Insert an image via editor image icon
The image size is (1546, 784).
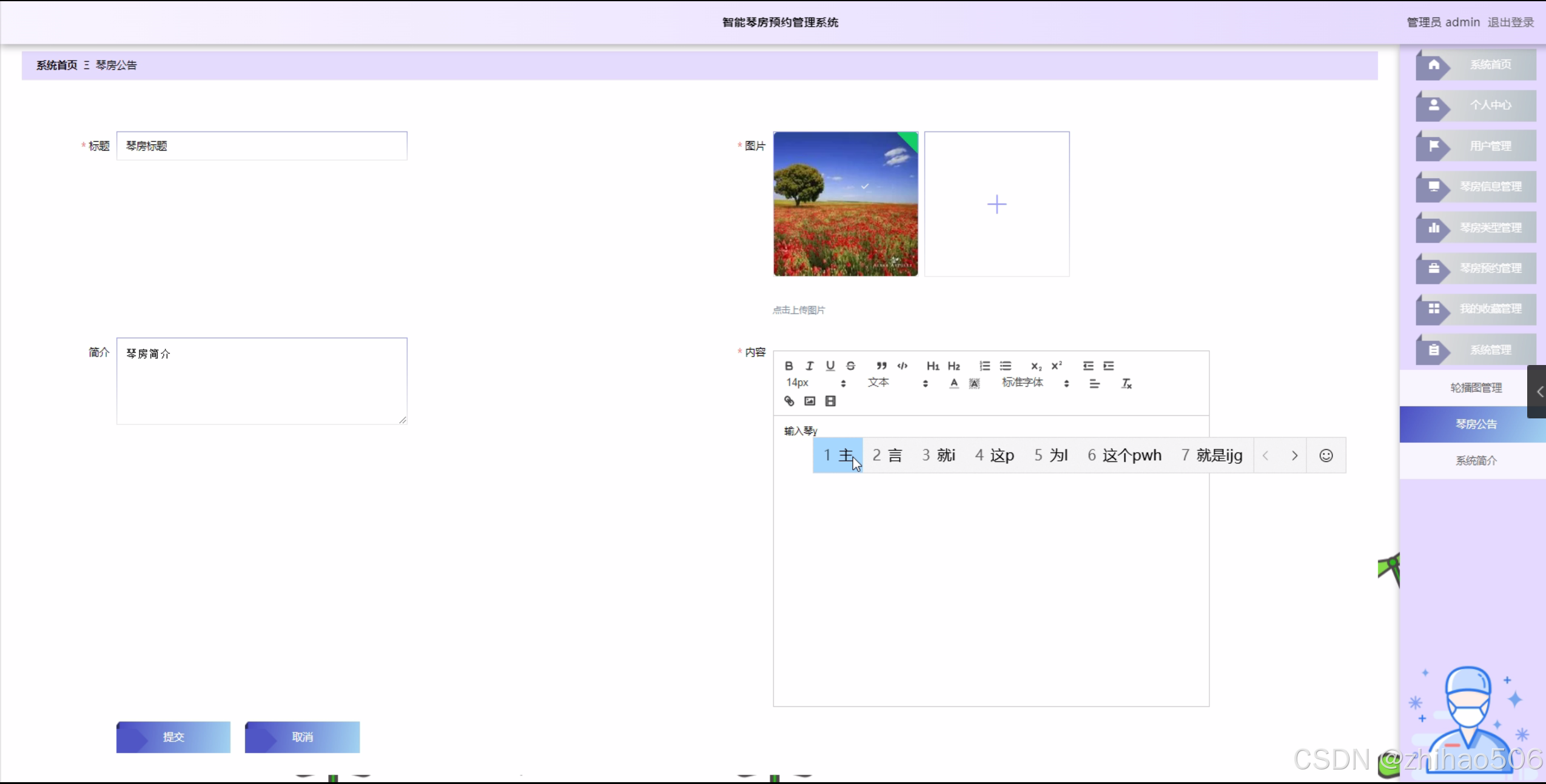point(810,401)
